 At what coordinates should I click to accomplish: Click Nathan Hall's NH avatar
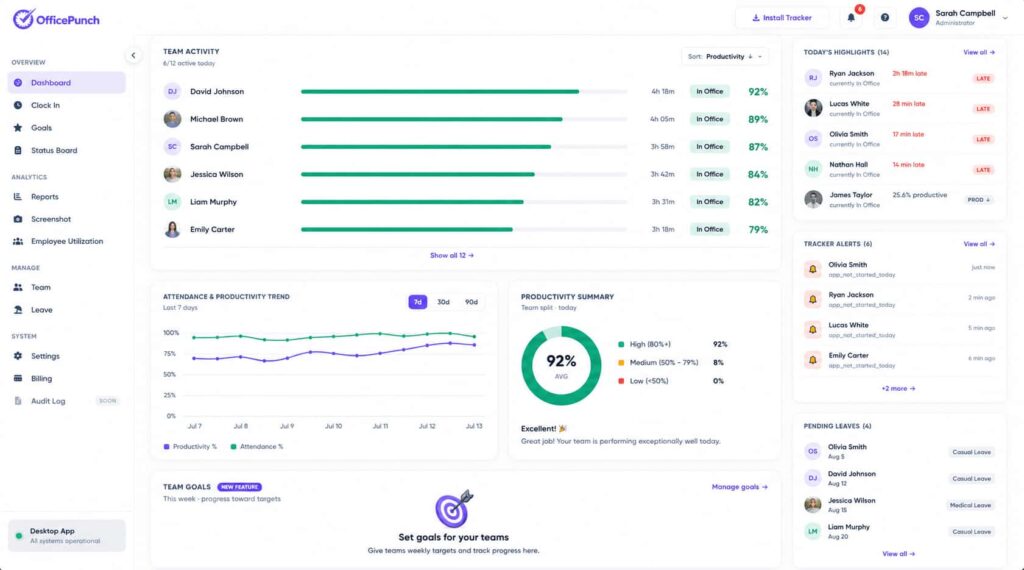coord(813,169)
